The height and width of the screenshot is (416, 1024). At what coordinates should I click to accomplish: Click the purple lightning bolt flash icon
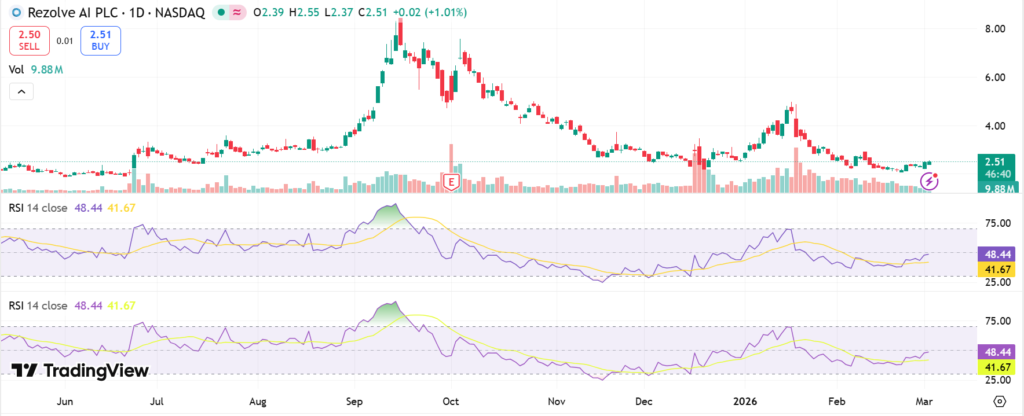[931, 181]
